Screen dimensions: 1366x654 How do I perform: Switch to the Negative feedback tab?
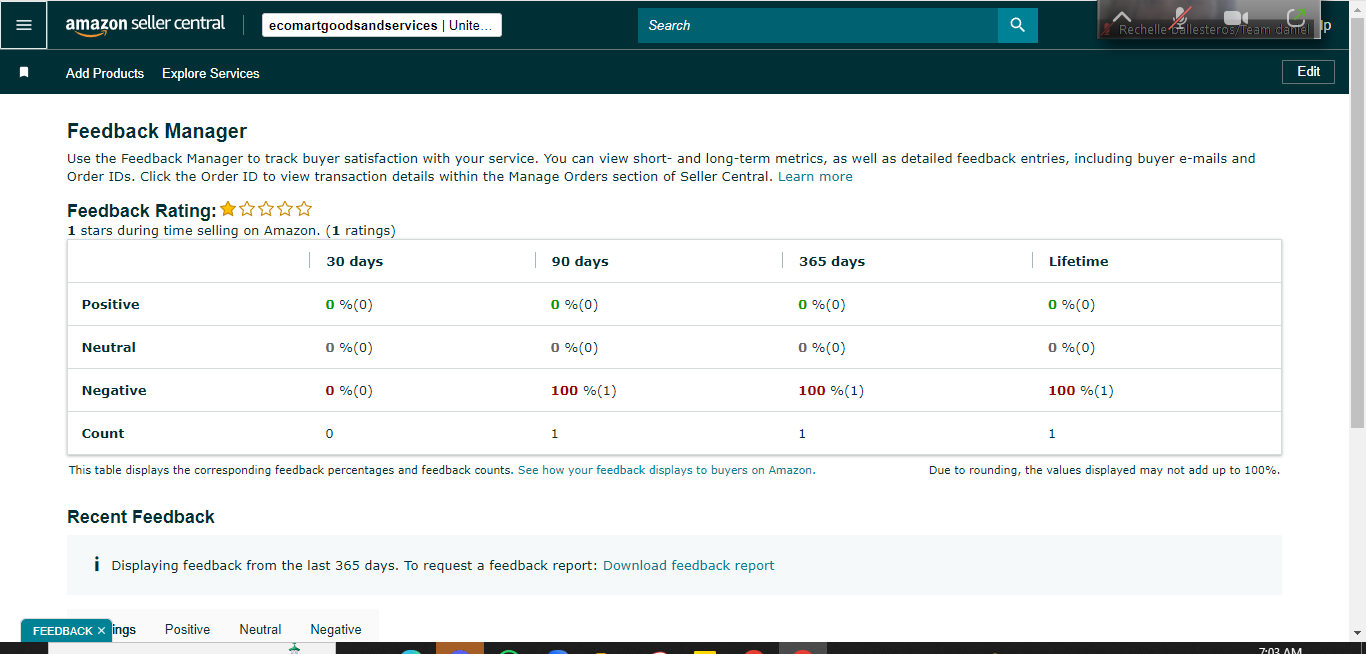point(336,629)
